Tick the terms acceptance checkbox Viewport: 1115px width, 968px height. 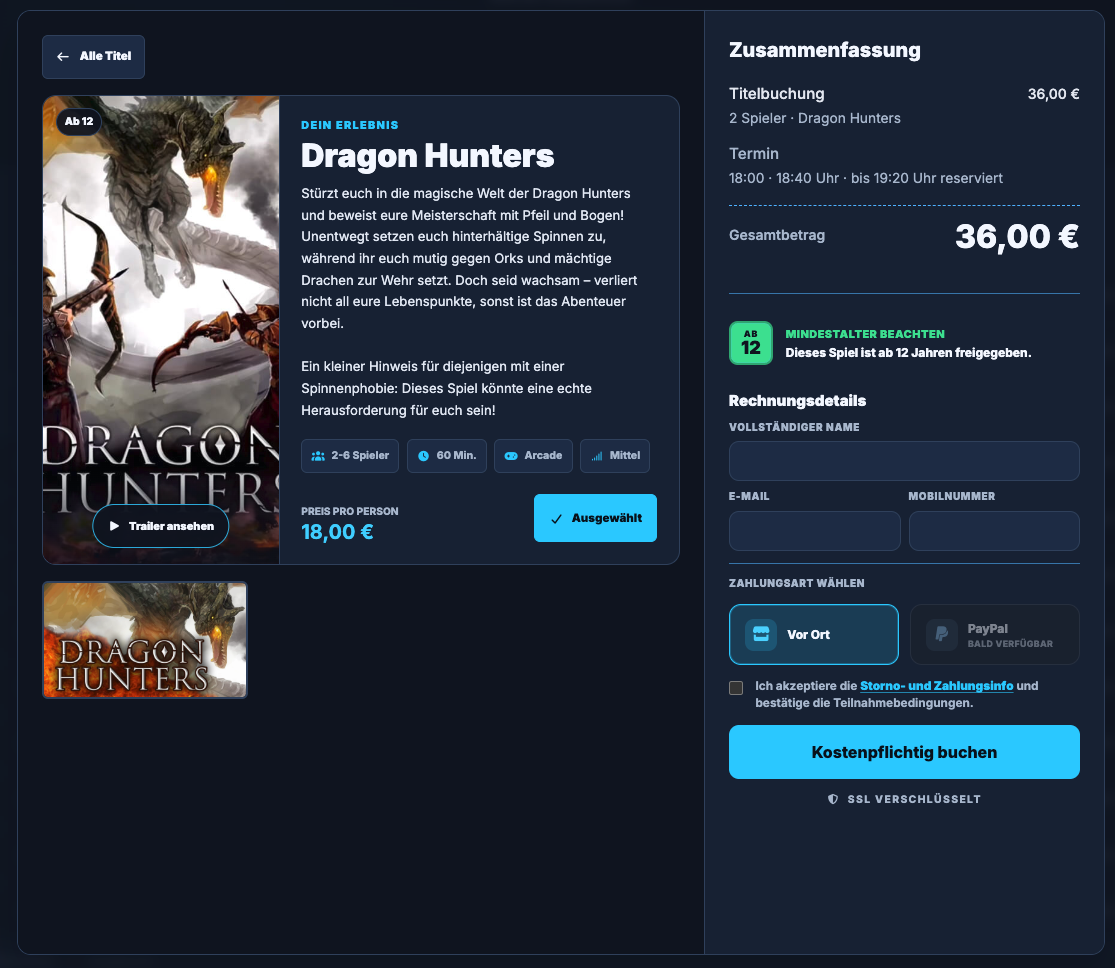click(x=736, y=688)
